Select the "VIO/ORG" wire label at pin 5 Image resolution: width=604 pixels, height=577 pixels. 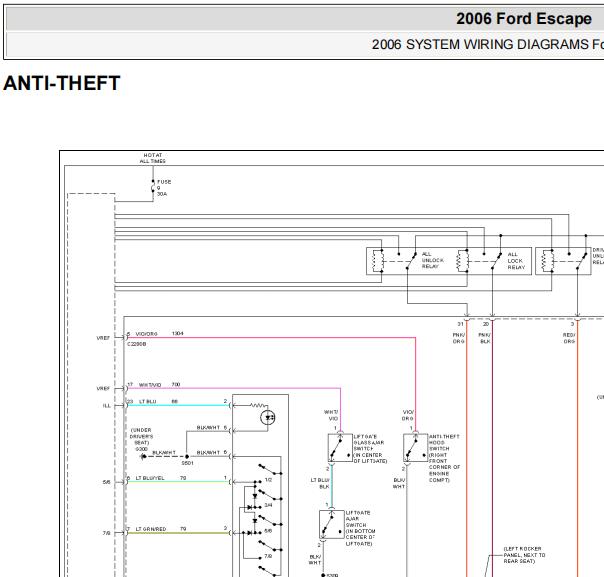point(146,334)
